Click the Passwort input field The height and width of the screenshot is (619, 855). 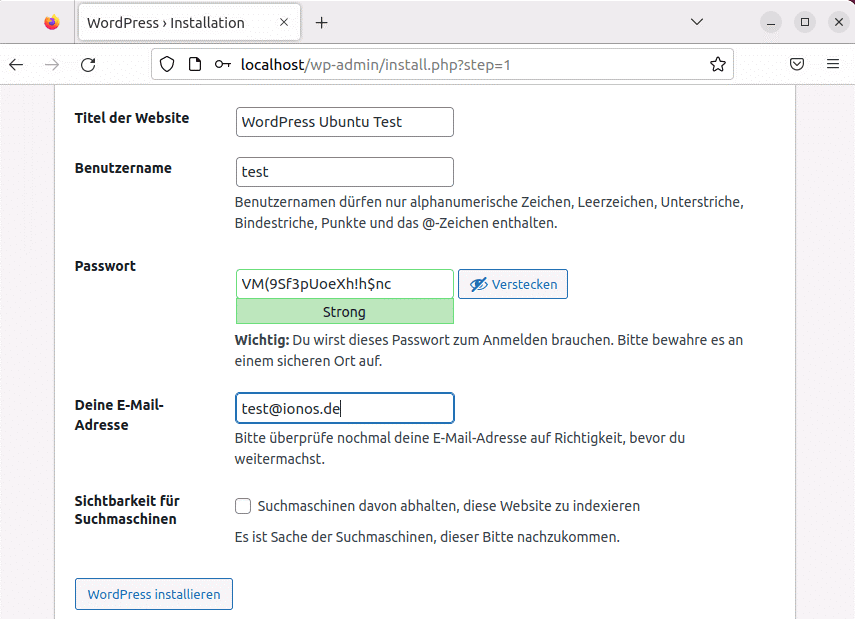345,284
